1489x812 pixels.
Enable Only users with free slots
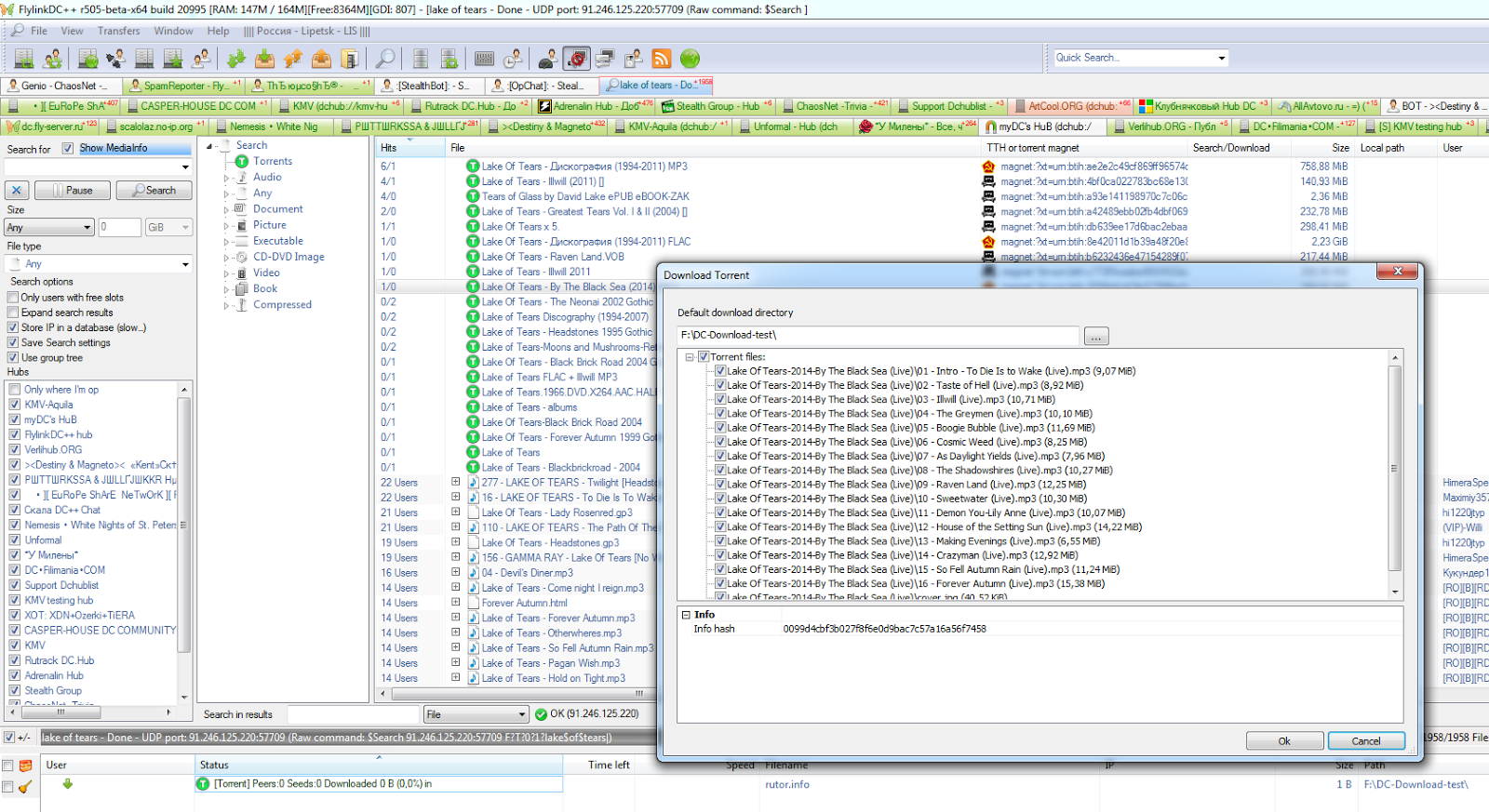coord(13,298)
